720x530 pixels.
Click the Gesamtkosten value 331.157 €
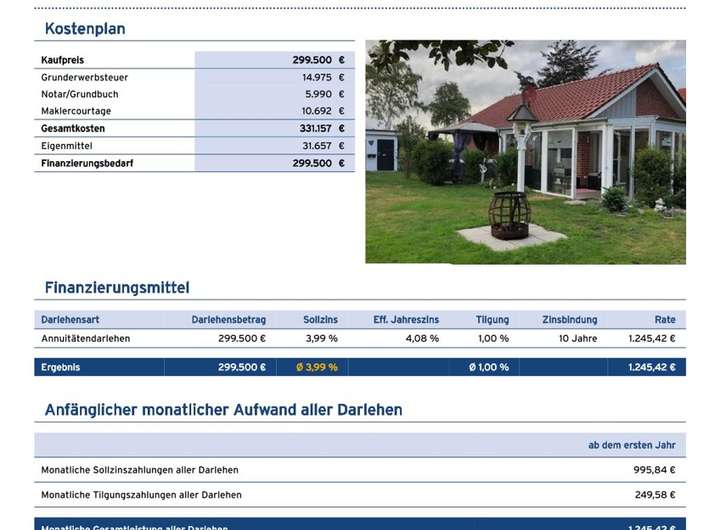click(322, 129)
